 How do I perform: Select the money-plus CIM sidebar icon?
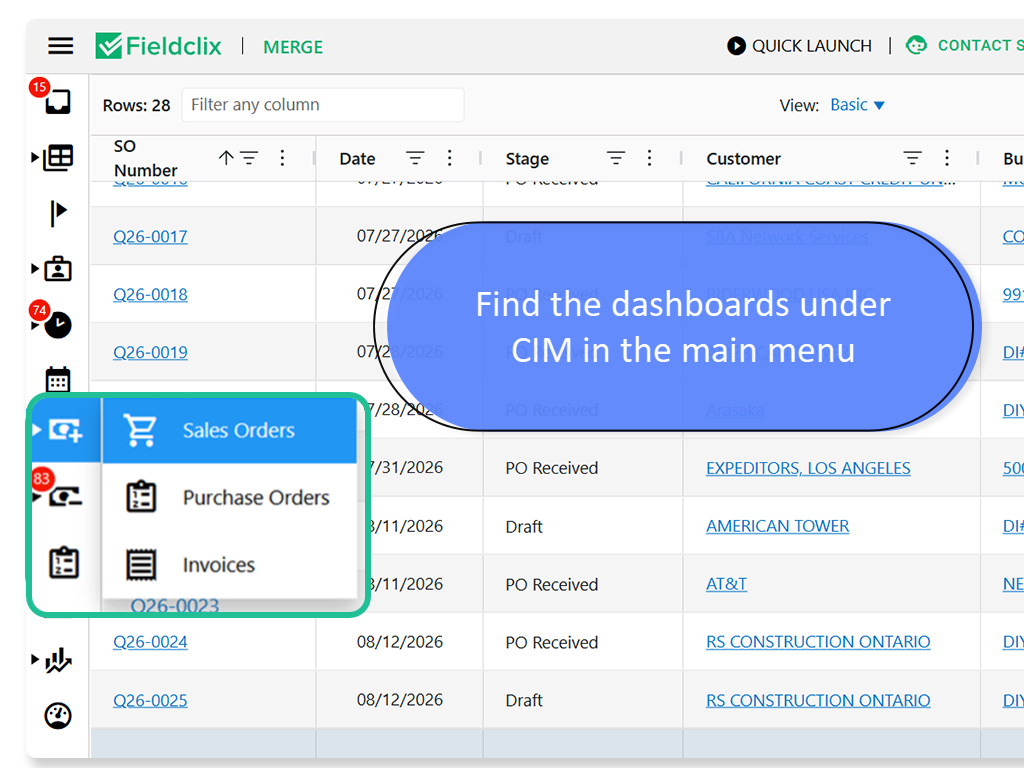pos(65,430)
